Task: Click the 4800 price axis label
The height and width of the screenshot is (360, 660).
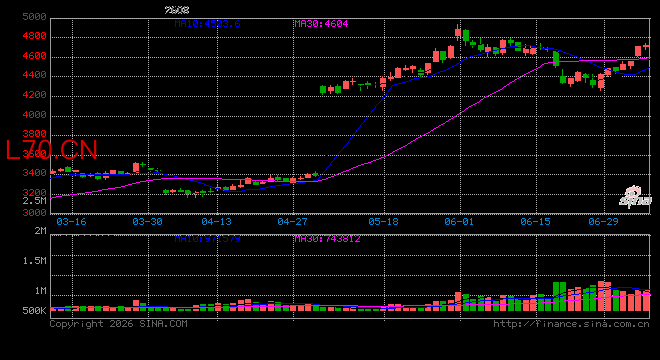Action: coord(34,36)
